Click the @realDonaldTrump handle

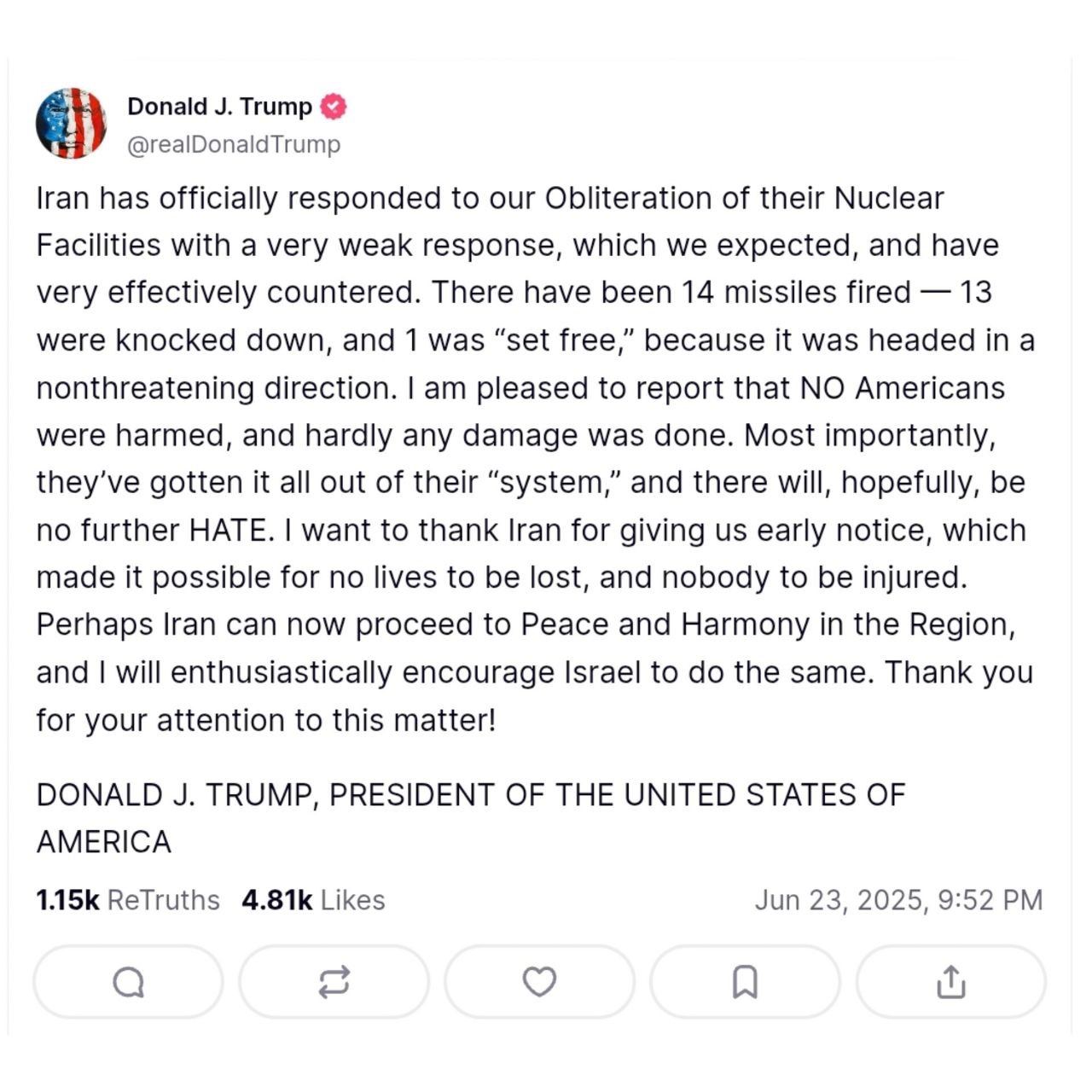[x=233, y=144]
